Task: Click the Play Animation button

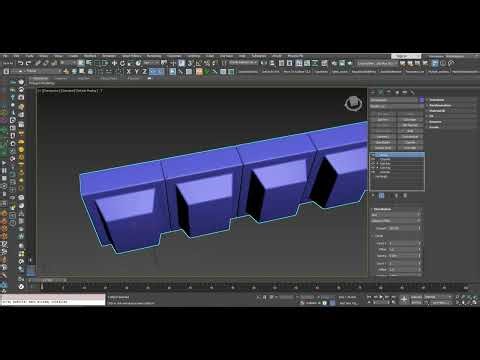Action: [x=381, y=297]
